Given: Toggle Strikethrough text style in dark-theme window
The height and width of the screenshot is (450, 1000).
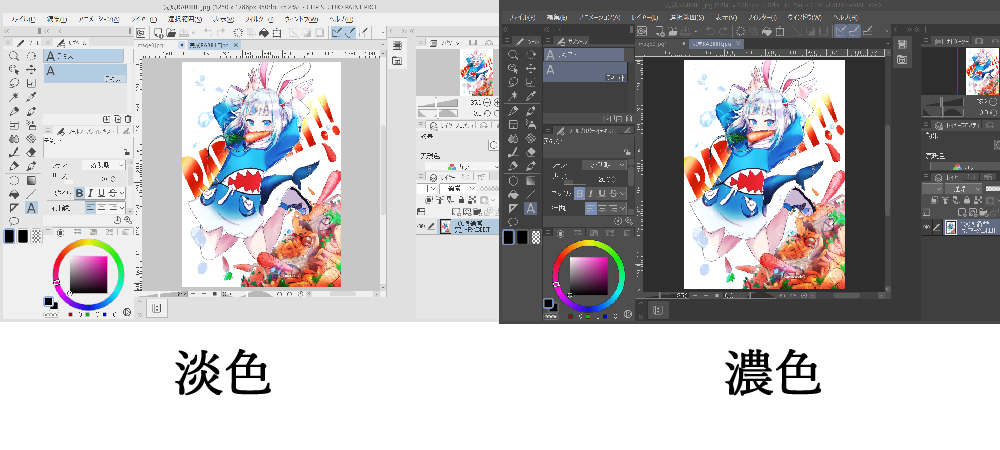Looking at the screenshot, I should click(x=613, y=193).
